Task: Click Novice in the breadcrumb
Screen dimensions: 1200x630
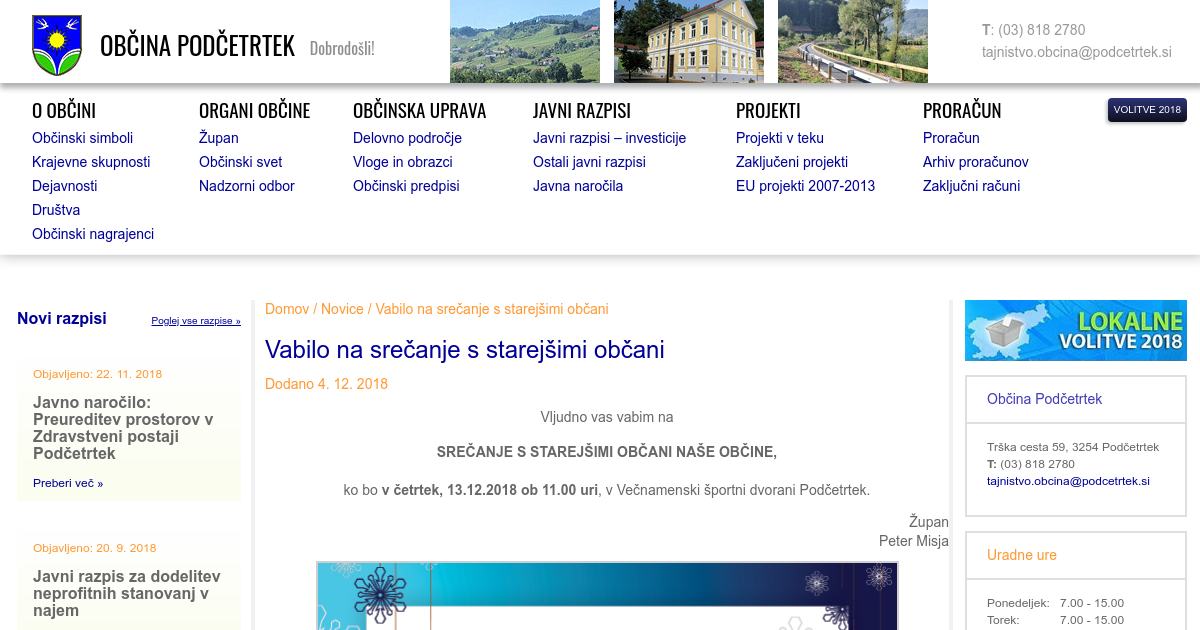Action: coord(342,309)
